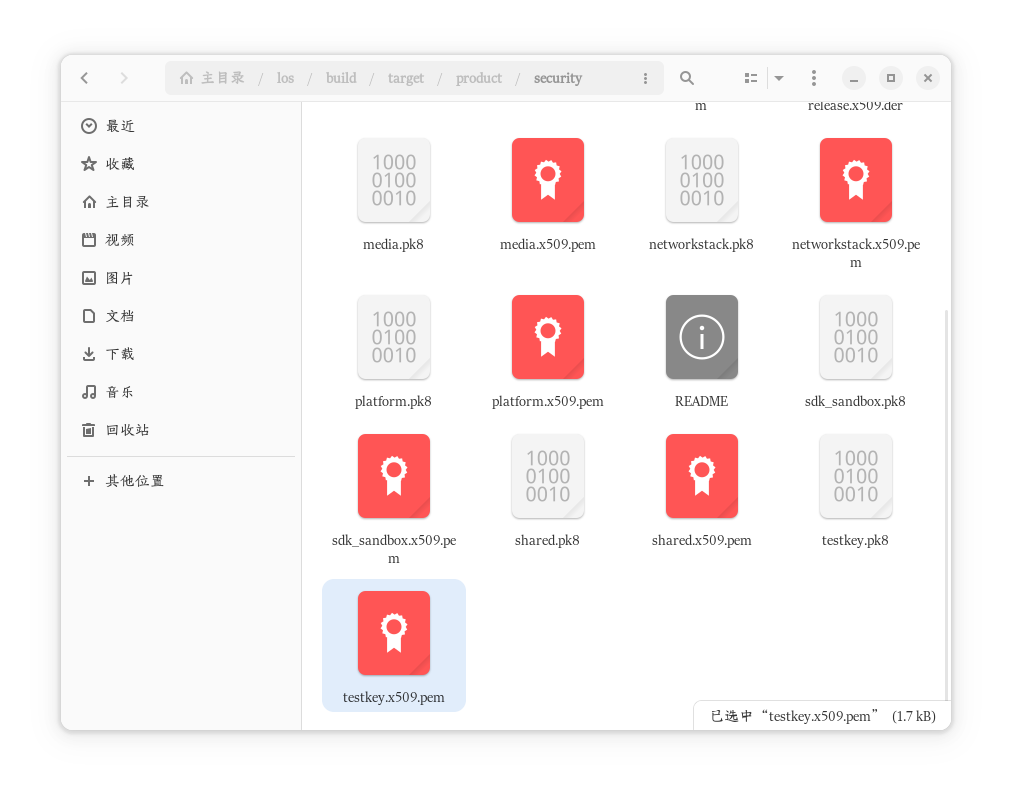The height and width of the screenshot is (797, 1012).
Task: Go to 主目录 (Home) in sidebar
Action: pyautogui.click(x=181, y=202)
